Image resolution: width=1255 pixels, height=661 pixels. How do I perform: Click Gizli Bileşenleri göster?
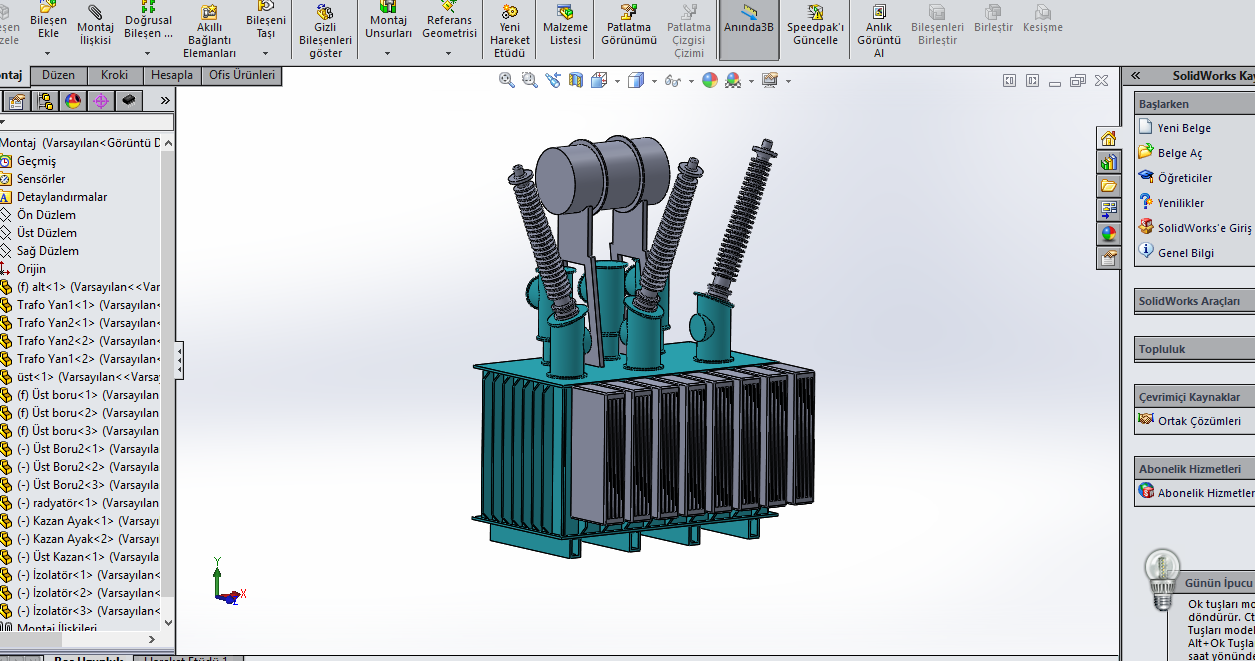[325, 31]
